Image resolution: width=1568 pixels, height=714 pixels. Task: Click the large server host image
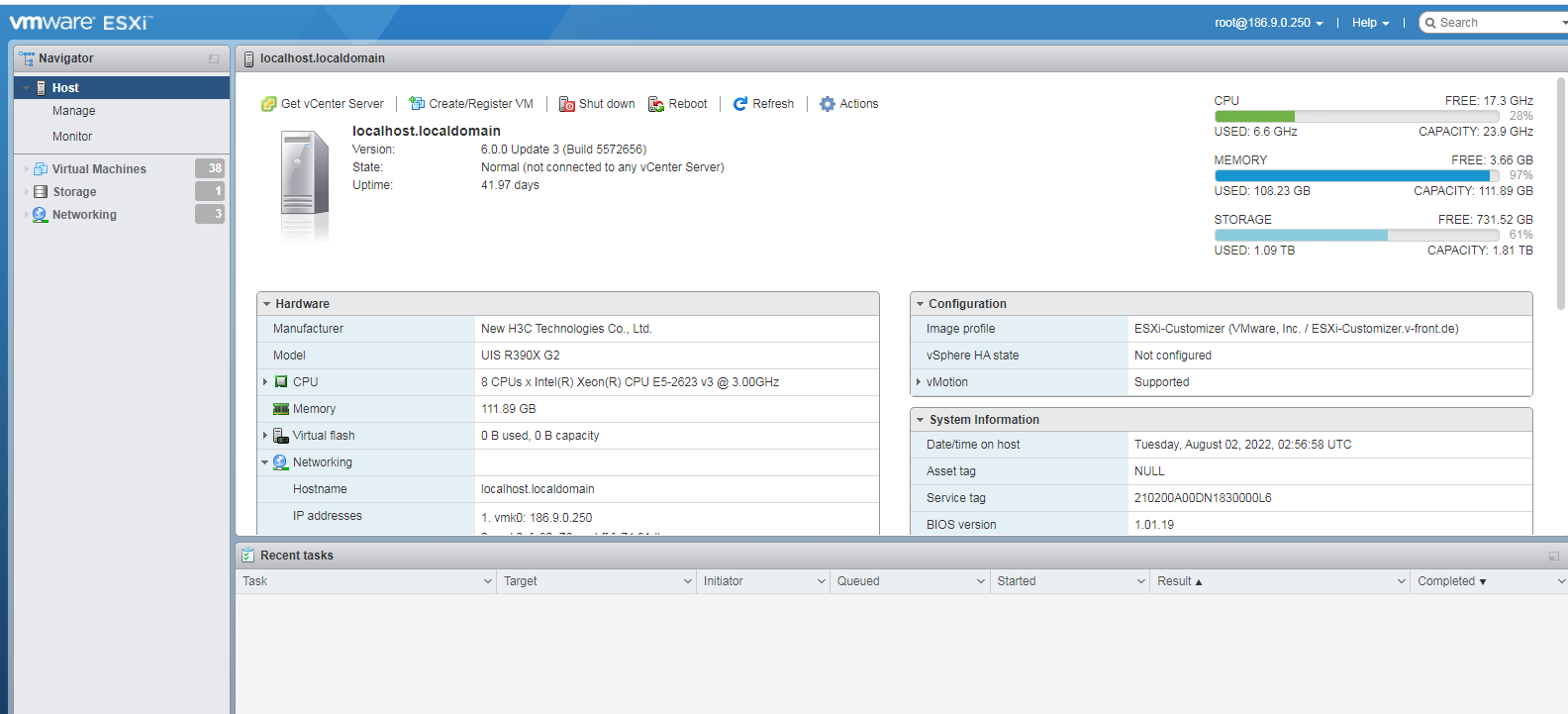[x=304, y=186]
